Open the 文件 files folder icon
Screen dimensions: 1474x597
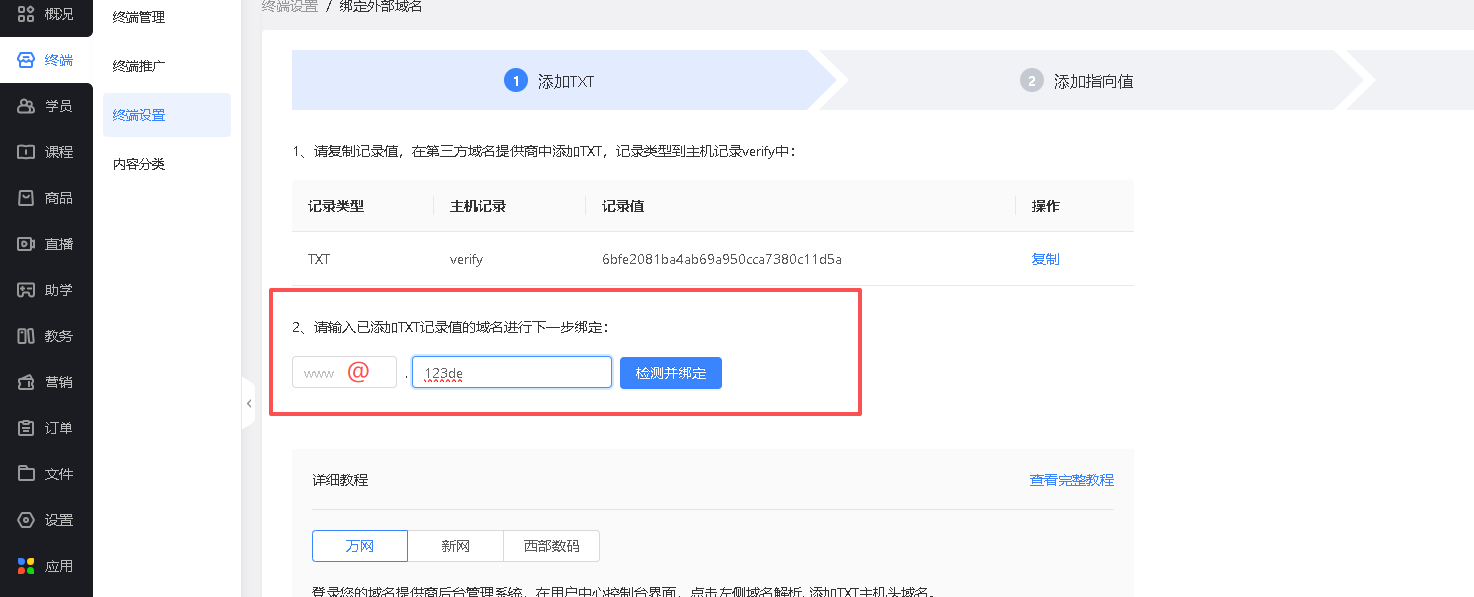[x=27, y=474]
